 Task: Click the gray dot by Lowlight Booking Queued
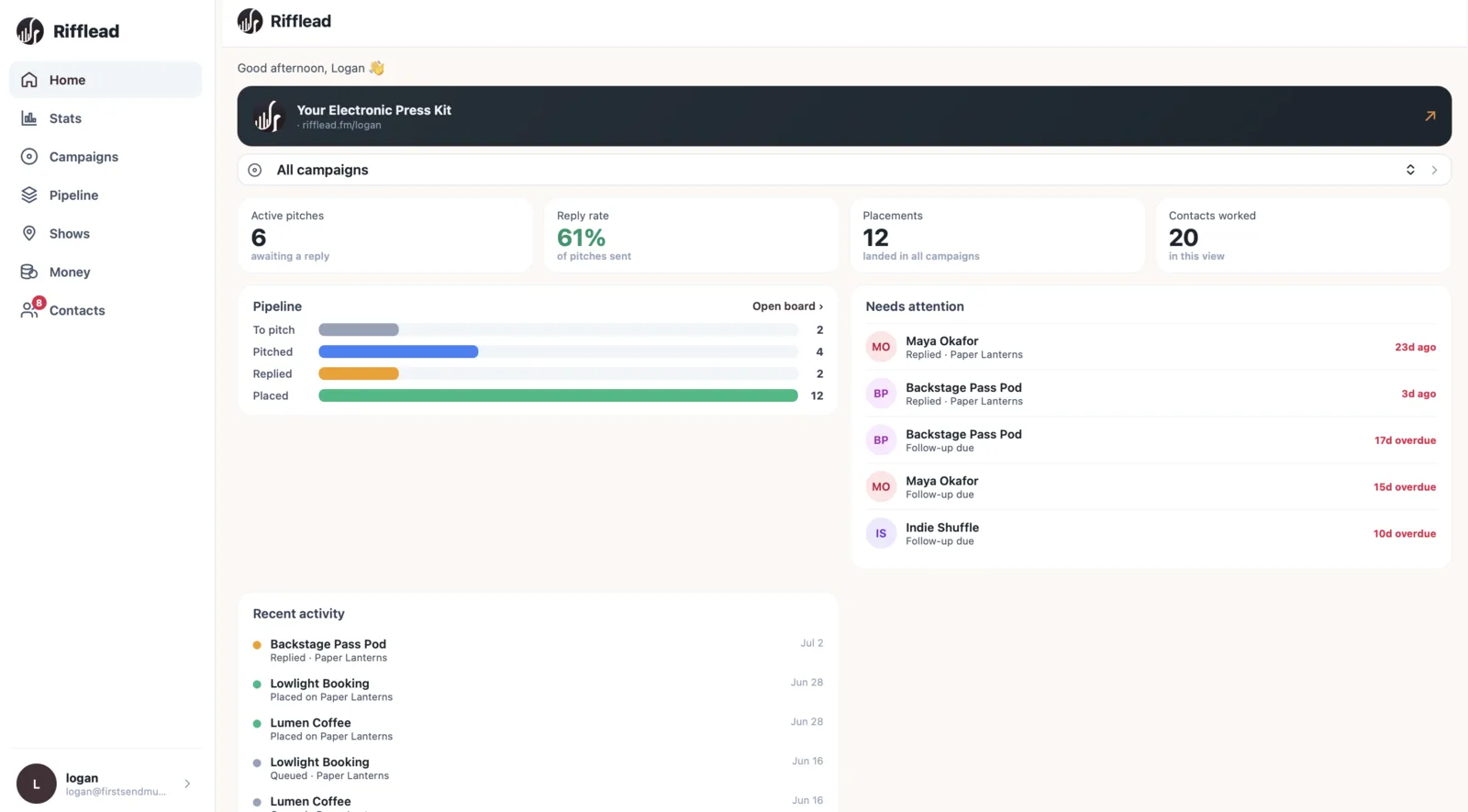(x=257, y=763)
